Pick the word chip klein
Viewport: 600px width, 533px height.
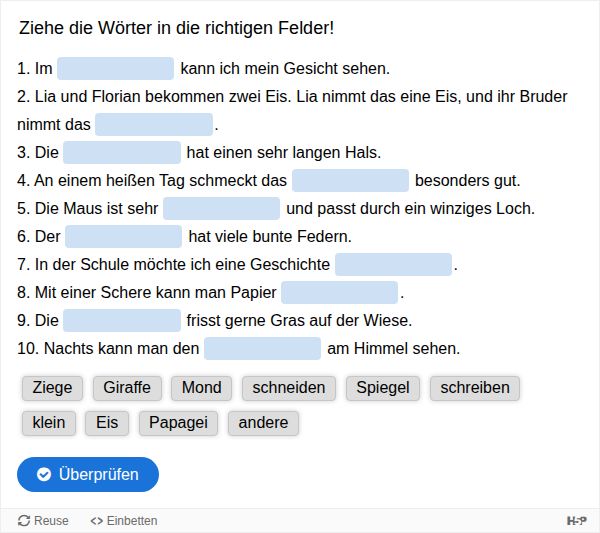click(x=49, y=423)
